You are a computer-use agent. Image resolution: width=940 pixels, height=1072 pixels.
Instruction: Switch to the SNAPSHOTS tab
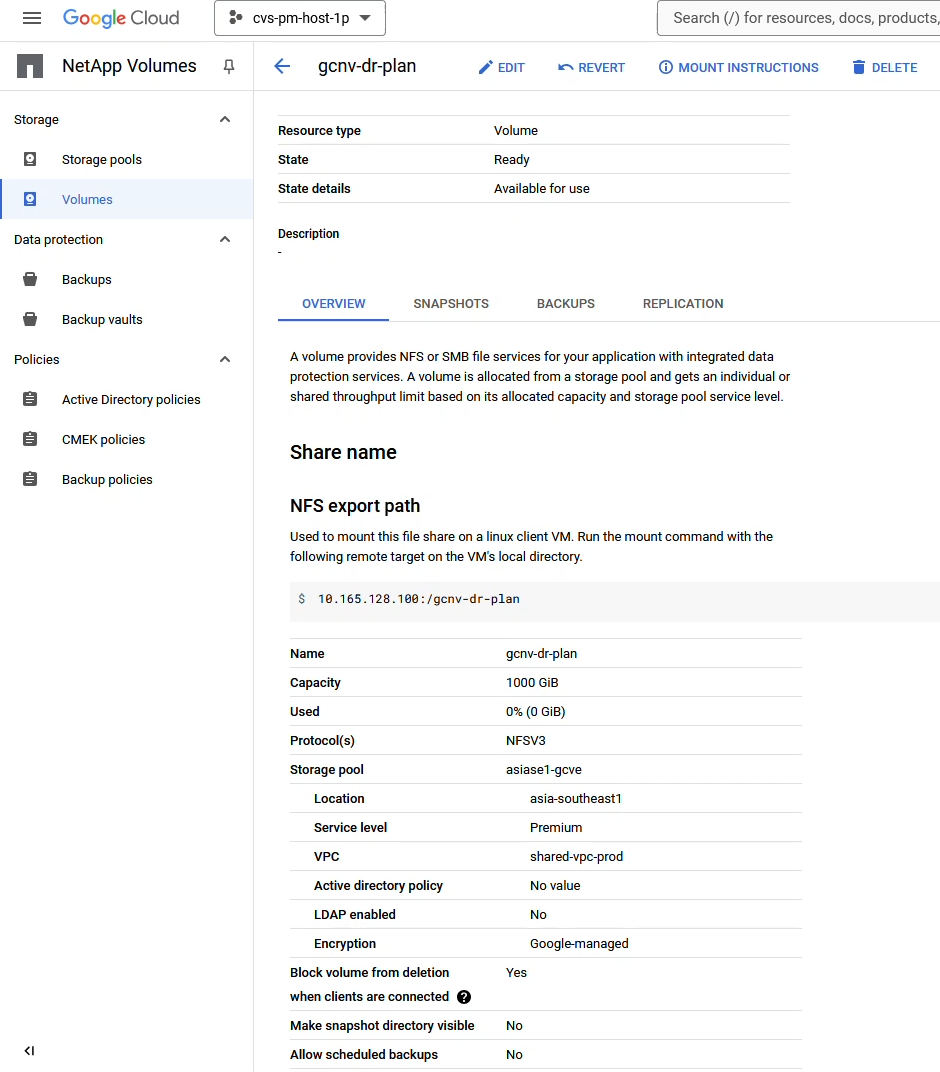point(451,304)
